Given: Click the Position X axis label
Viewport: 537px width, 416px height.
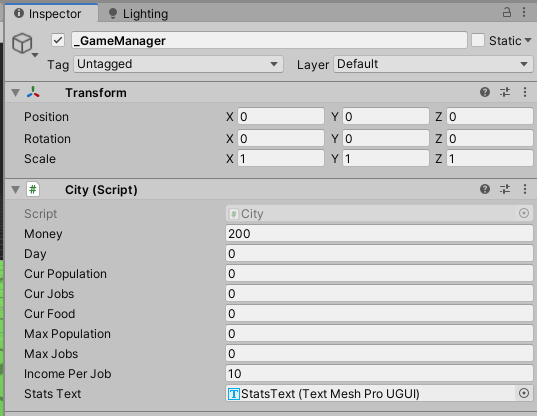Looking at the screenshot, I should 229,117.
